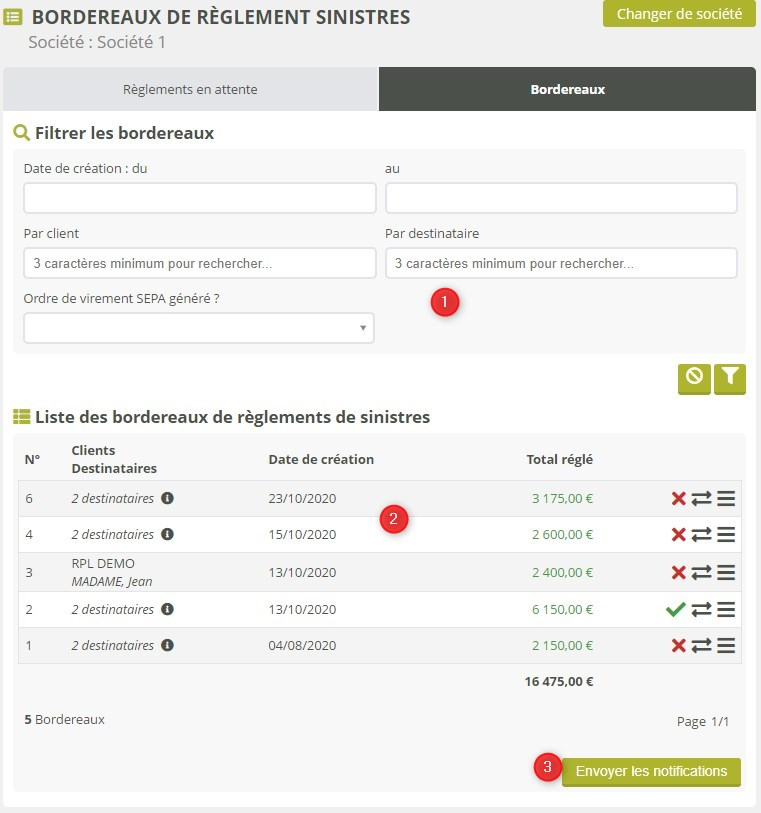Select the Bordereaux tab
Screen dimensions: 761x813
tap(567, 89)
